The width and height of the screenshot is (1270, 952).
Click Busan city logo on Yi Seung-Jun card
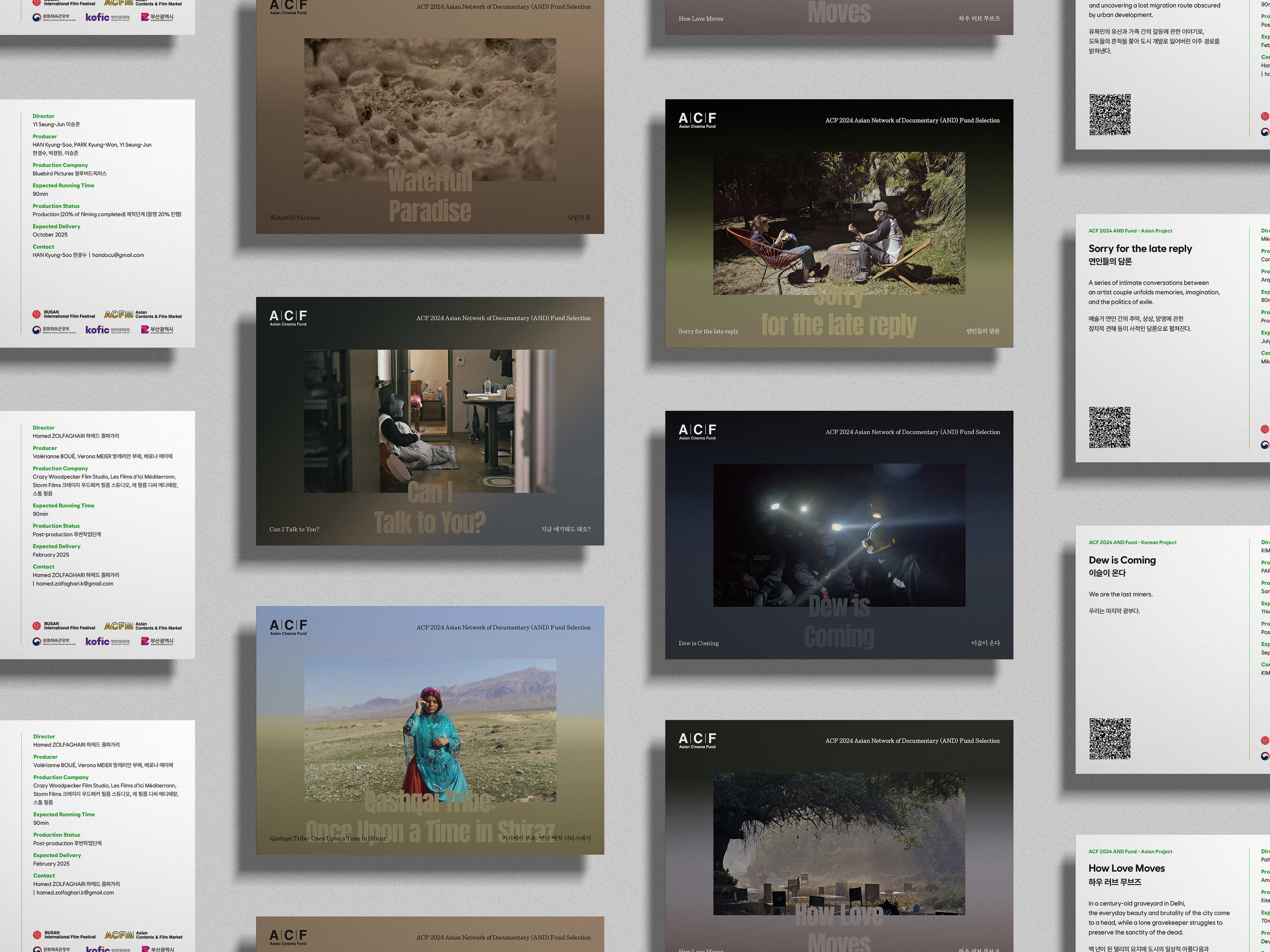157,329
